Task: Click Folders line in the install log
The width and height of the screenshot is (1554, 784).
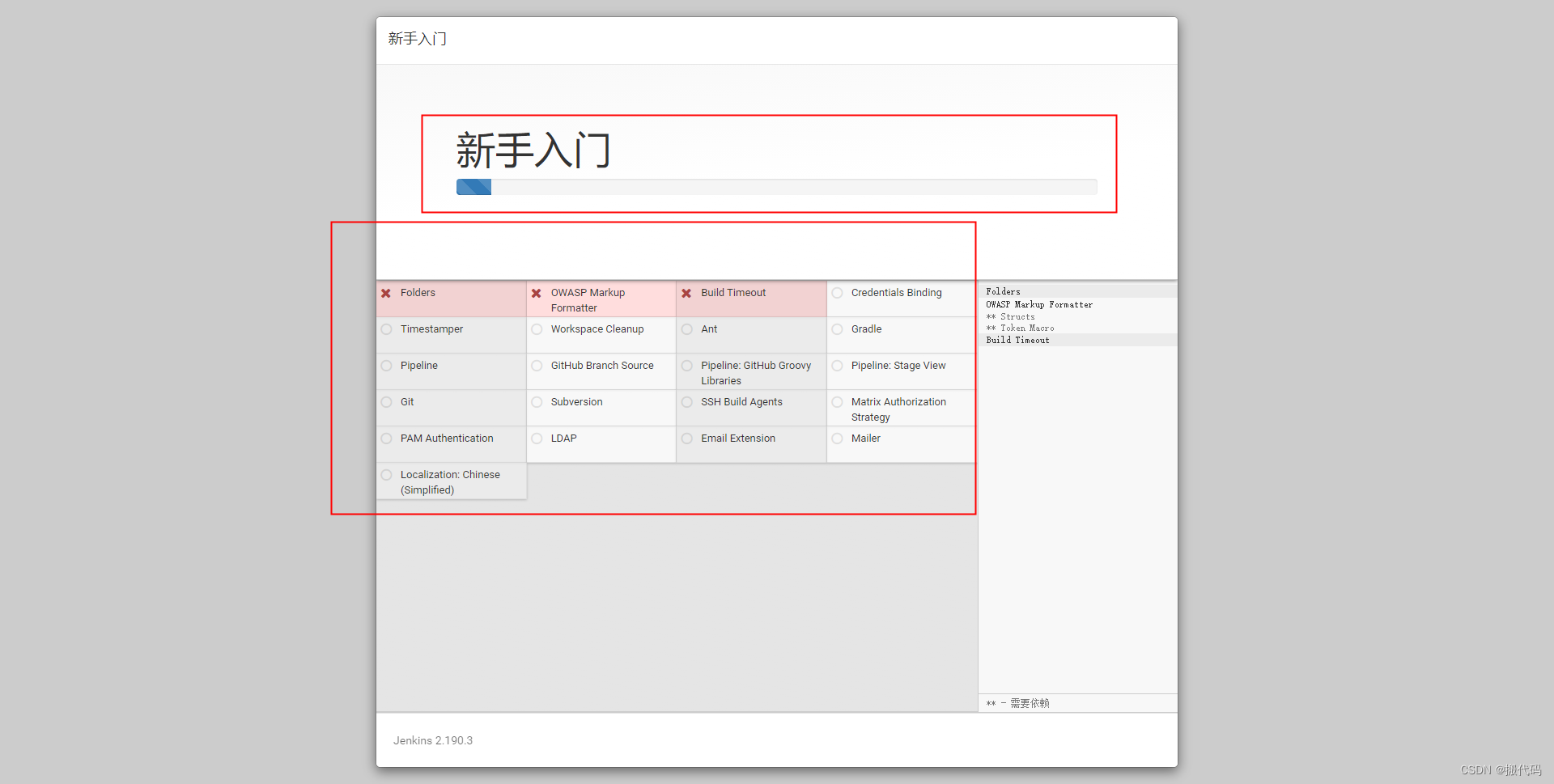Action: click(x=1003, y=291)
